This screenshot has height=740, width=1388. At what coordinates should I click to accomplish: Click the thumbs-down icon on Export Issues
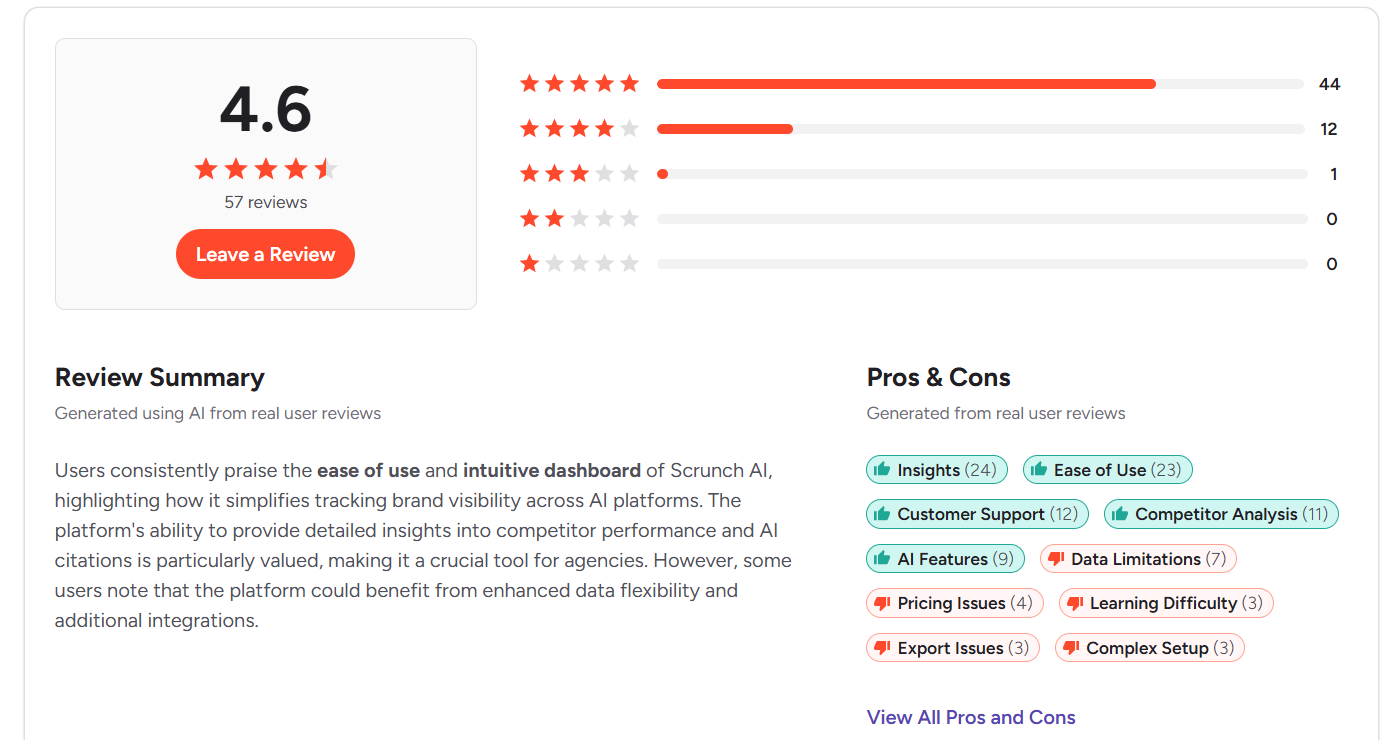tap(883, 647)
